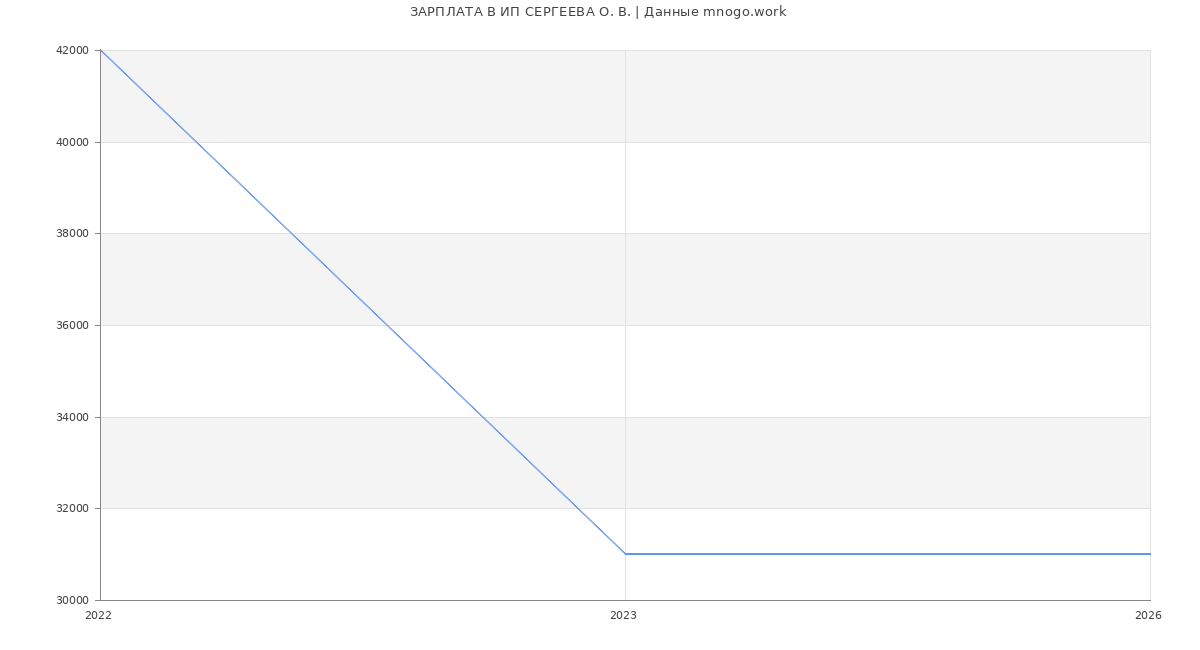Select the 2023 x-axis label
The height and width of the screenshot is (650, 1200).
(x=623, y=616)
